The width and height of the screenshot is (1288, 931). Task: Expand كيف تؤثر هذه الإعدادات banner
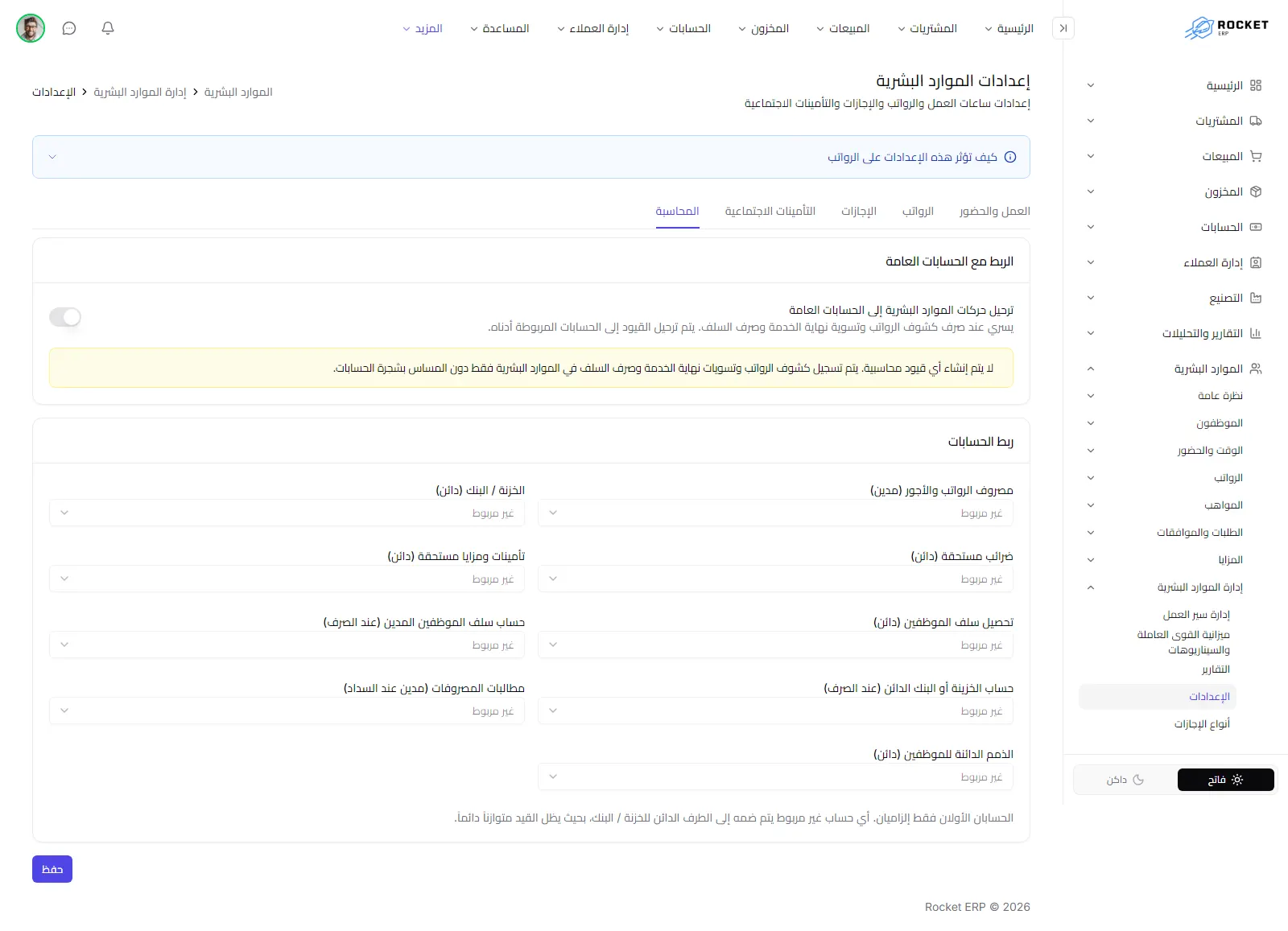pos(531,157)
